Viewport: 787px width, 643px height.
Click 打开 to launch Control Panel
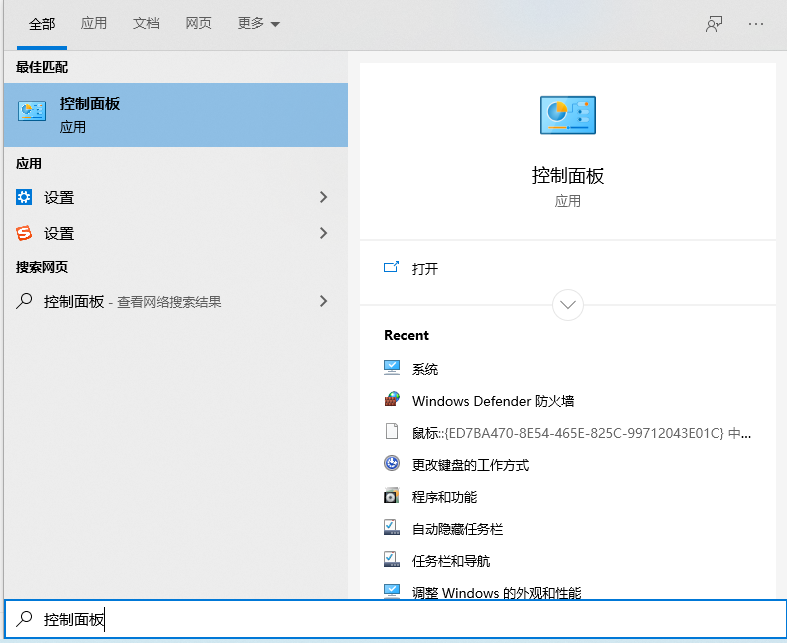coord(424,269)
